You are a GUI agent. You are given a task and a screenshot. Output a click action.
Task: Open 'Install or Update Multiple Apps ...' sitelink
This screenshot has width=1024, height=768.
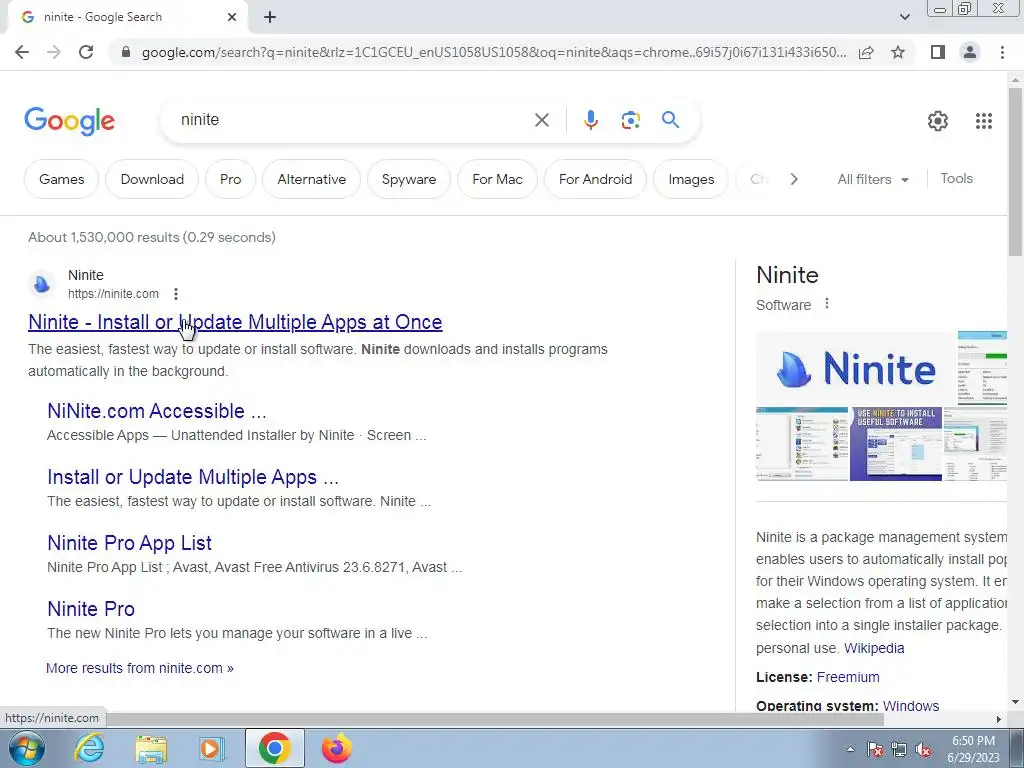click(193, 477)
